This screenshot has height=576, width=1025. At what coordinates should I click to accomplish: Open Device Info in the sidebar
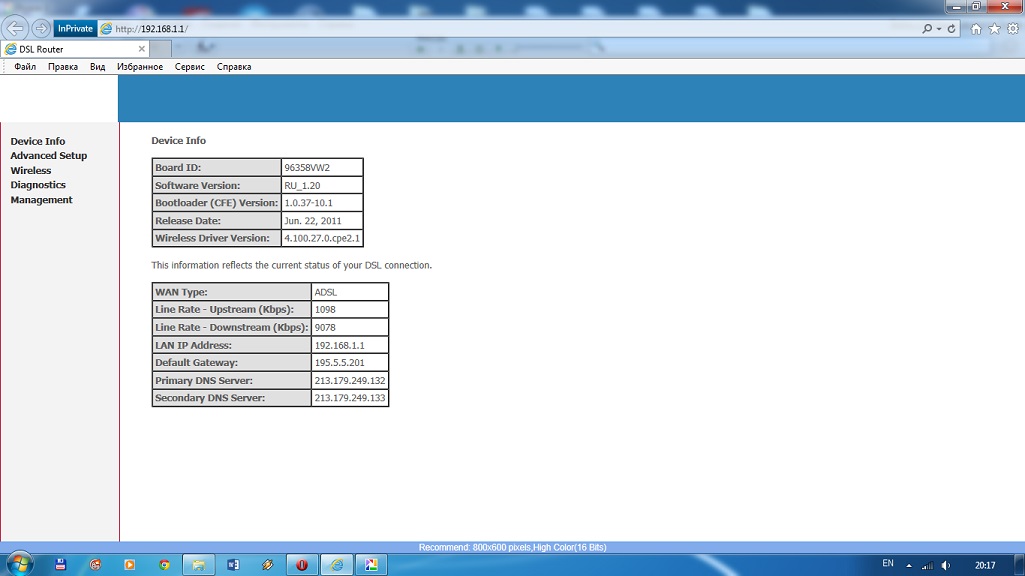[x=38, y=141]
